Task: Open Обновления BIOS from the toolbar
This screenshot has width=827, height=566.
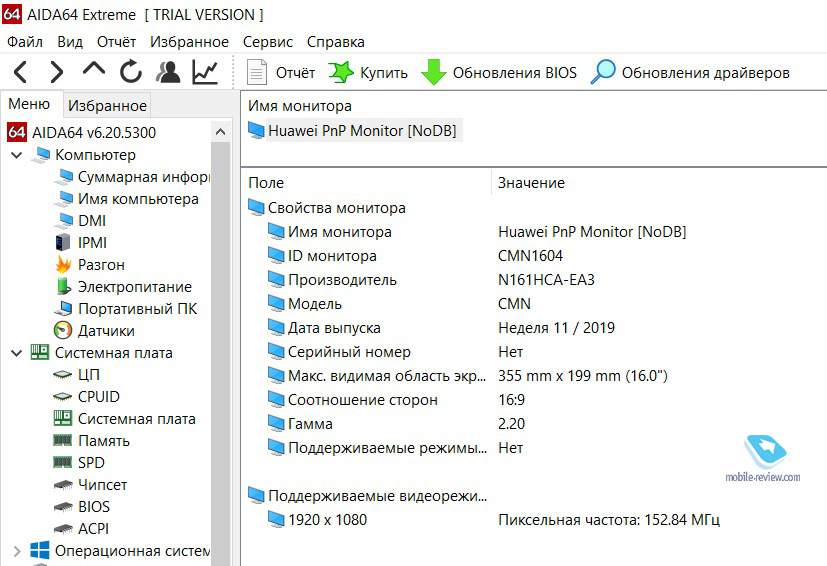Action: click(499, 72)
